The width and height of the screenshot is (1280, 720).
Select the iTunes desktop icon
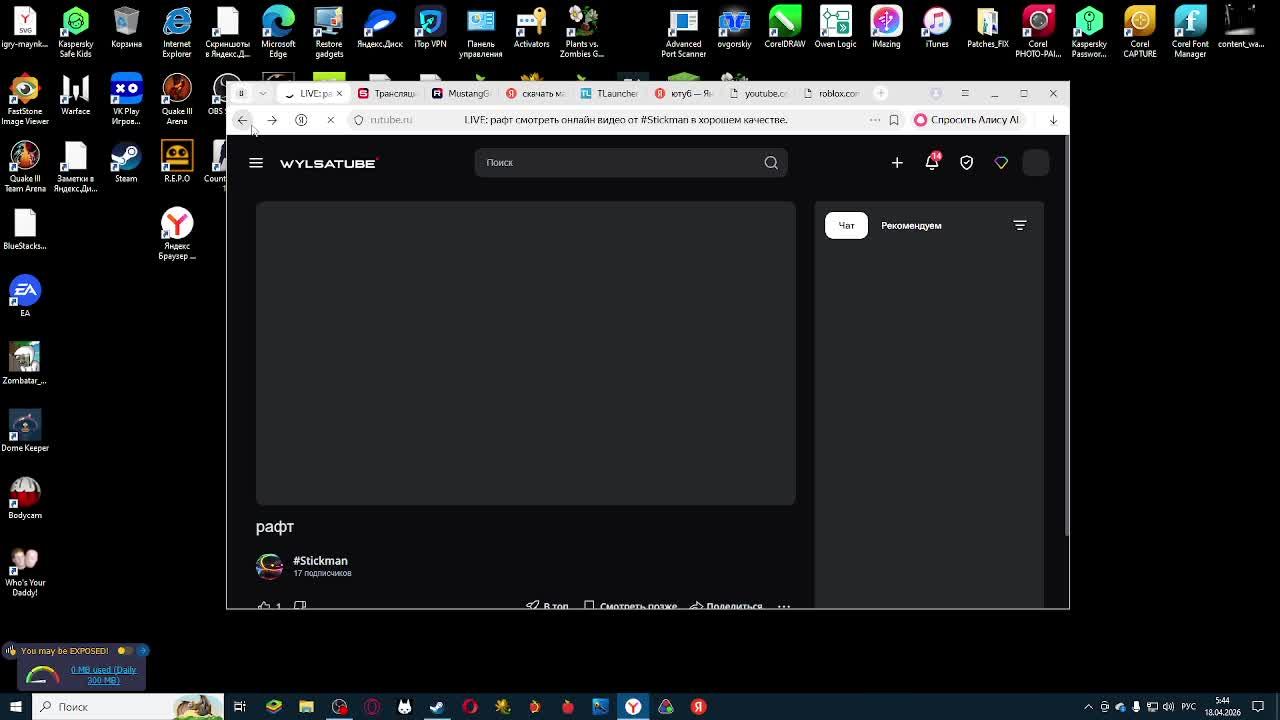point(937,28)
